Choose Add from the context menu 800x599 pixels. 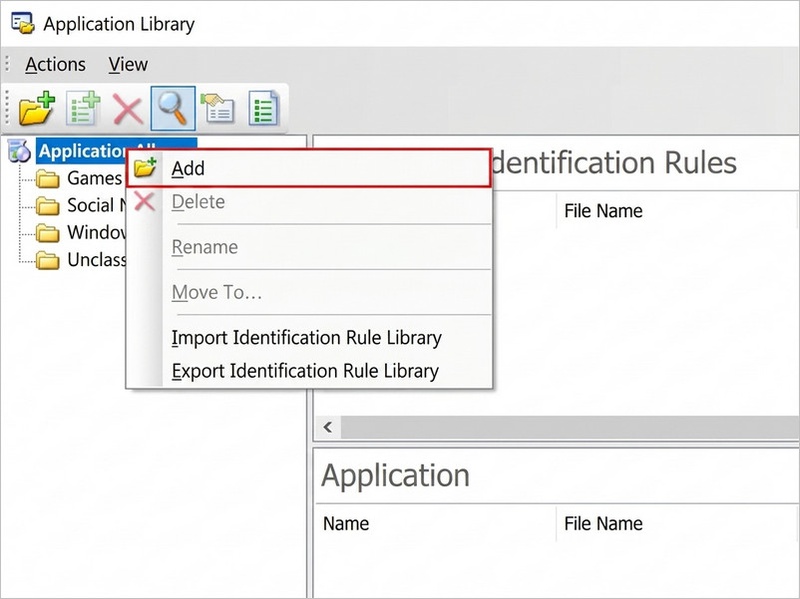pos(309,168)
